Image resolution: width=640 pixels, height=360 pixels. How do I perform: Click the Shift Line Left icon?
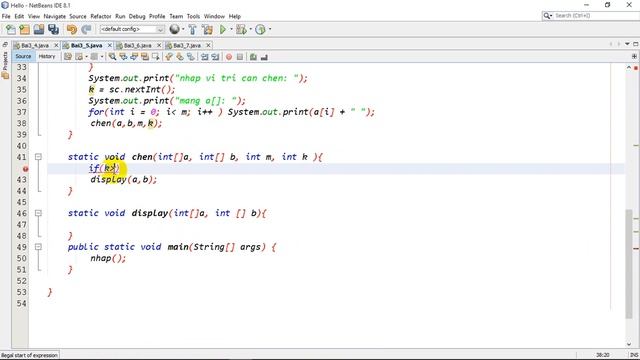[204, 57]
